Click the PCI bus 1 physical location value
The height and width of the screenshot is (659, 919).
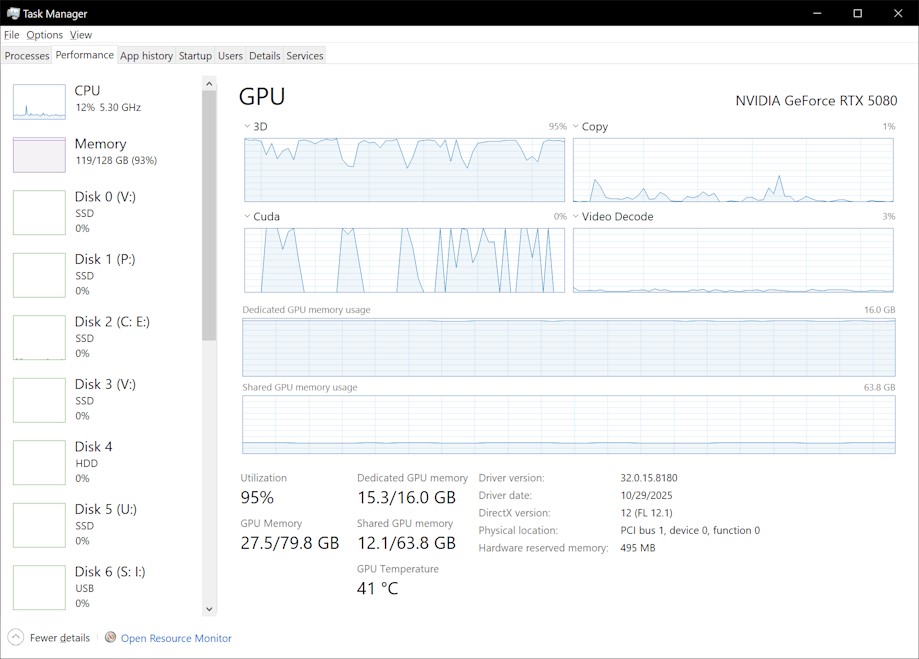coord(690,531)
